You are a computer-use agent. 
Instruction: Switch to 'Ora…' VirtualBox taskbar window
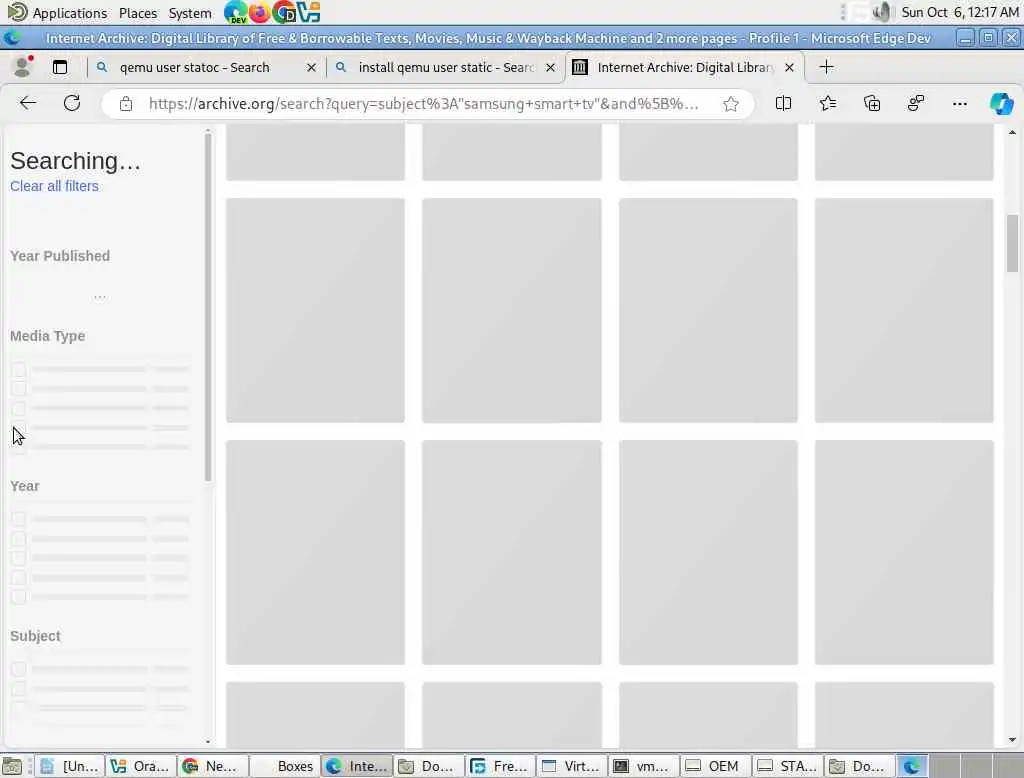click(x=140, y=766)
